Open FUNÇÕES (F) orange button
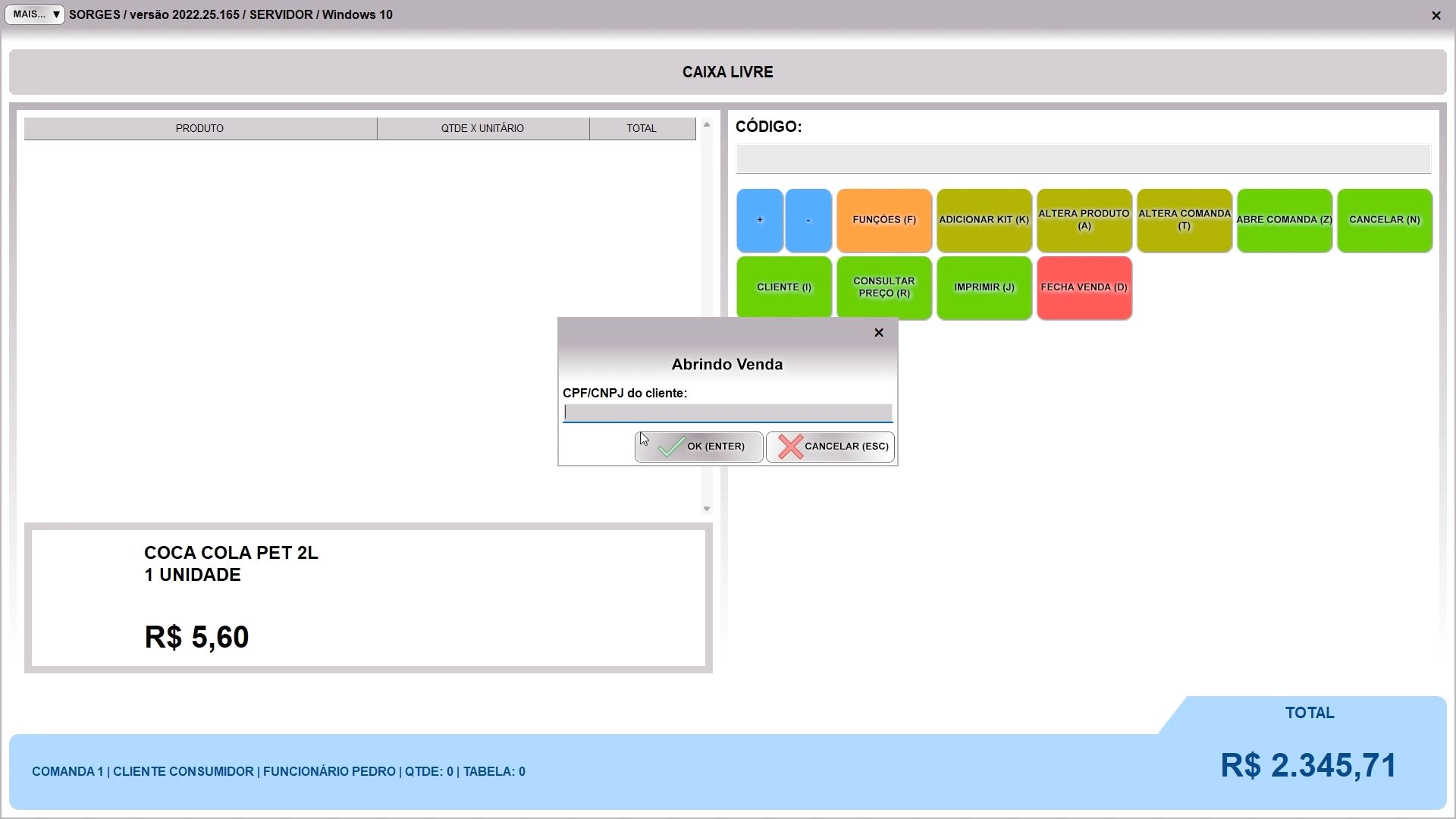 tap(883, 220)
